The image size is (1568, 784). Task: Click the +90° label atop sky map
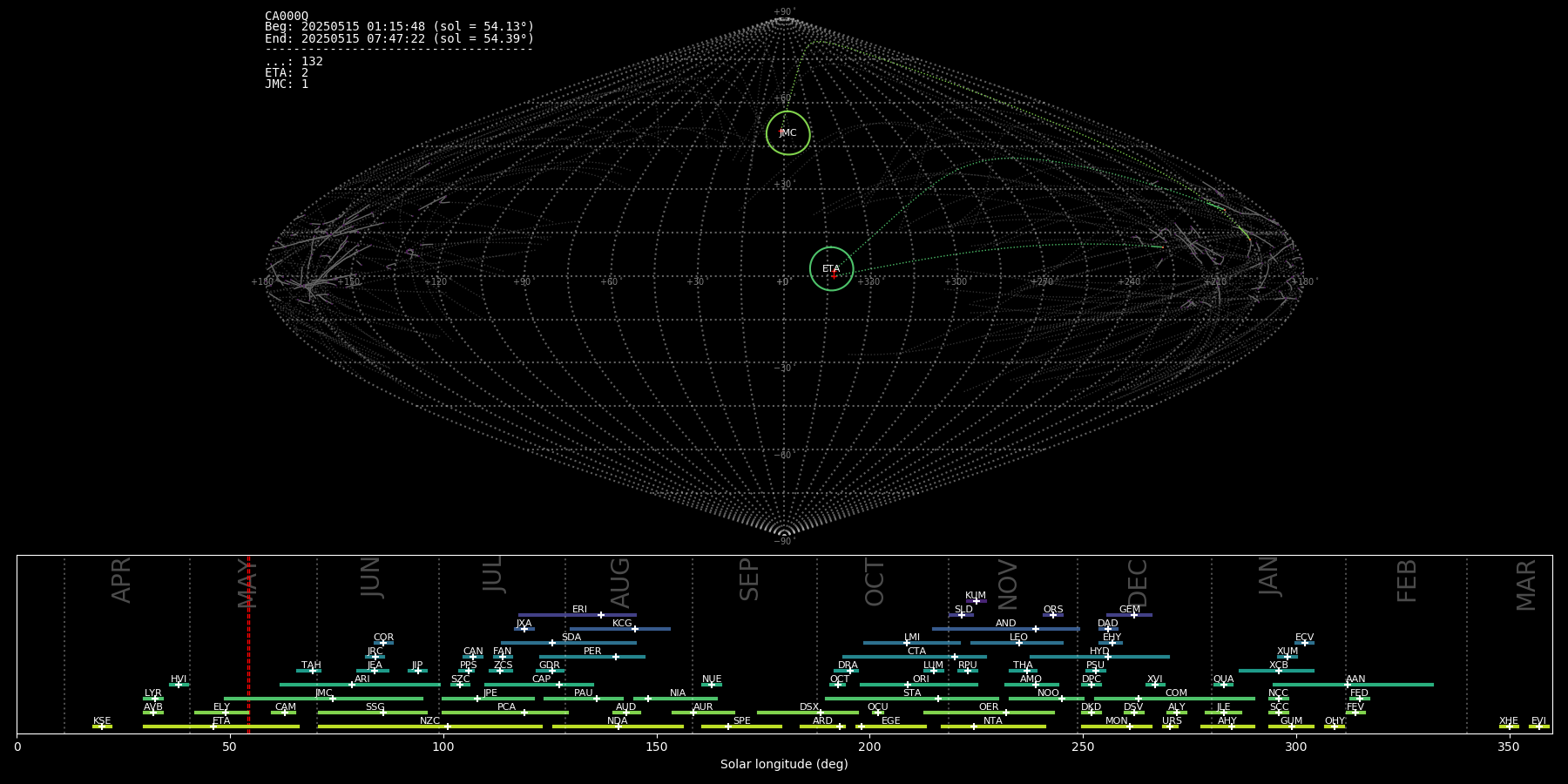[785, 12]
